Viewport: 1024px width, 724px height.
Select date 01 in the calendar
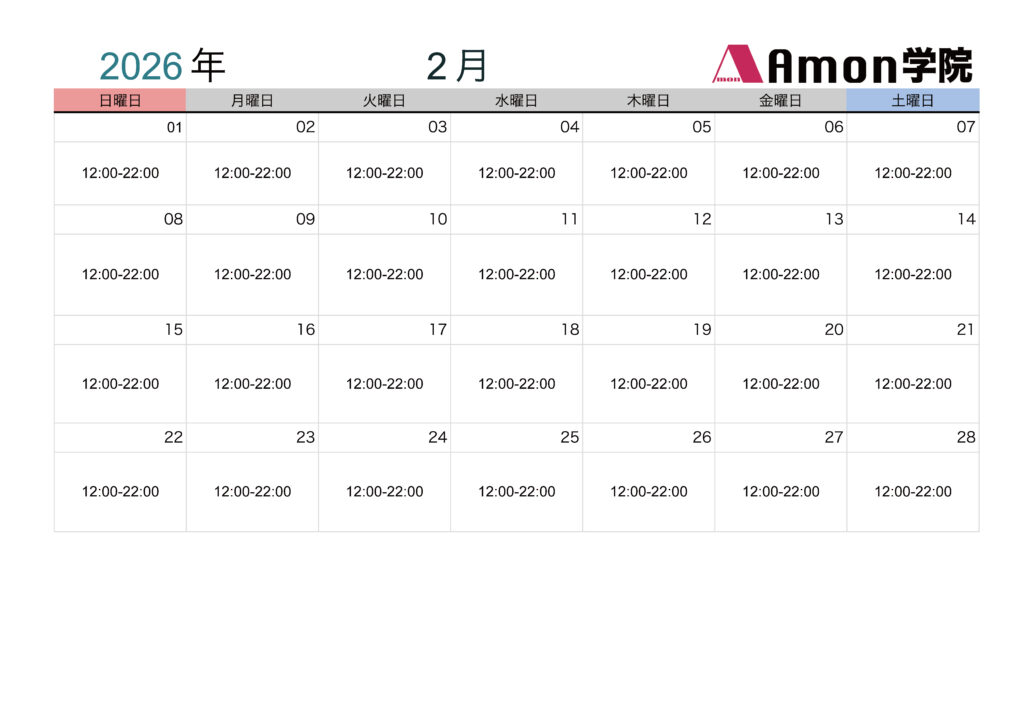174,127
